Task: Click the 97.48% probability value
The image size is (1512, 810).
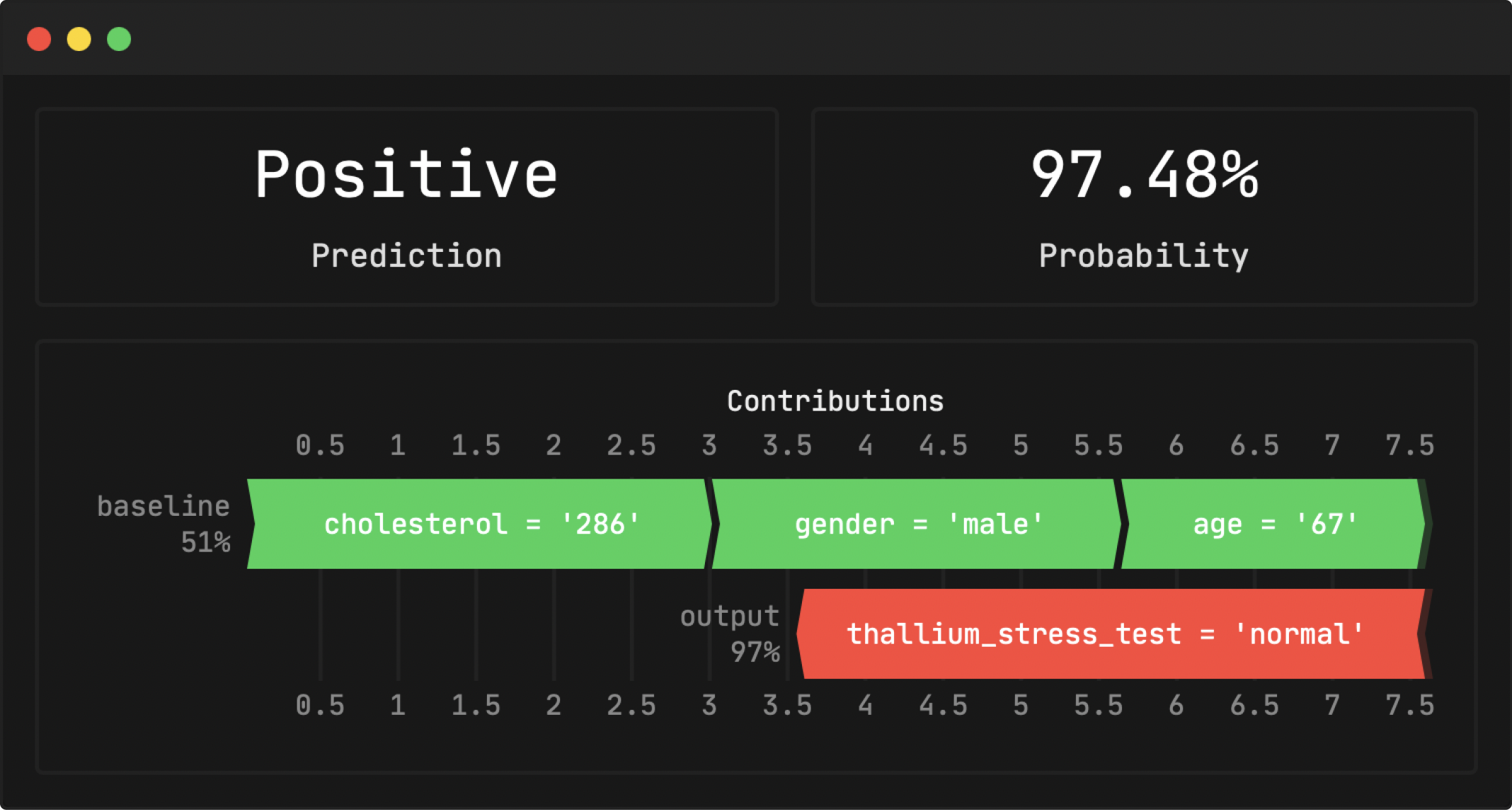Action: tap(1145, 174)
